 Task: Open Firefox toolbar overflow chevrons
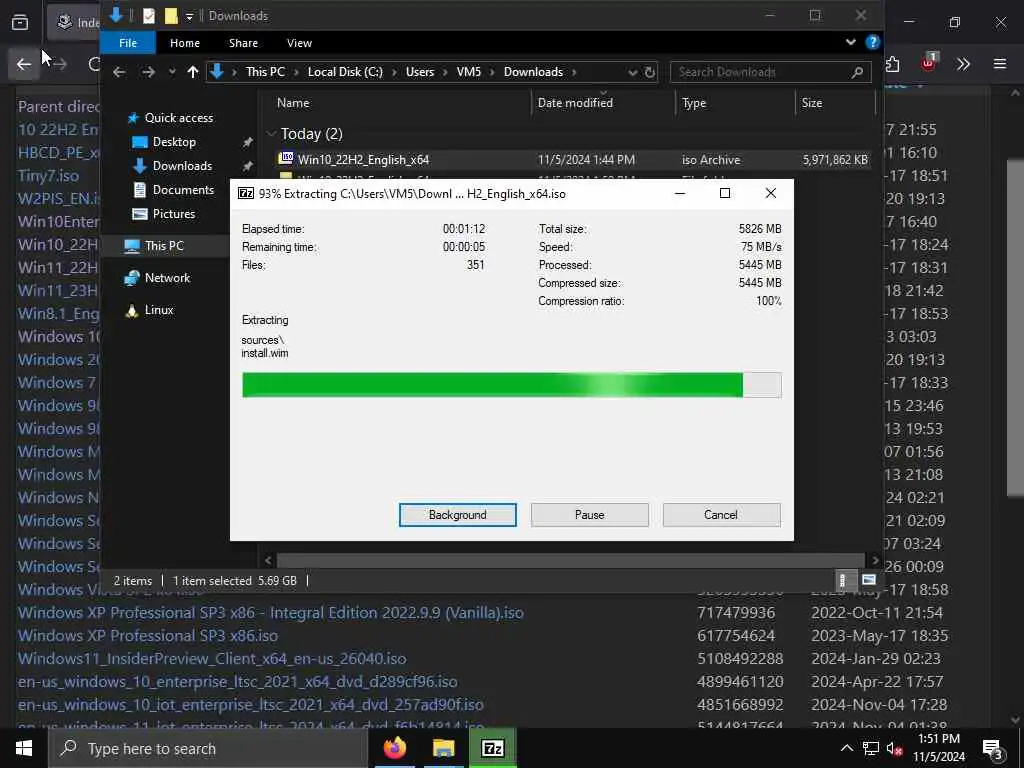(x=963, y=64)
